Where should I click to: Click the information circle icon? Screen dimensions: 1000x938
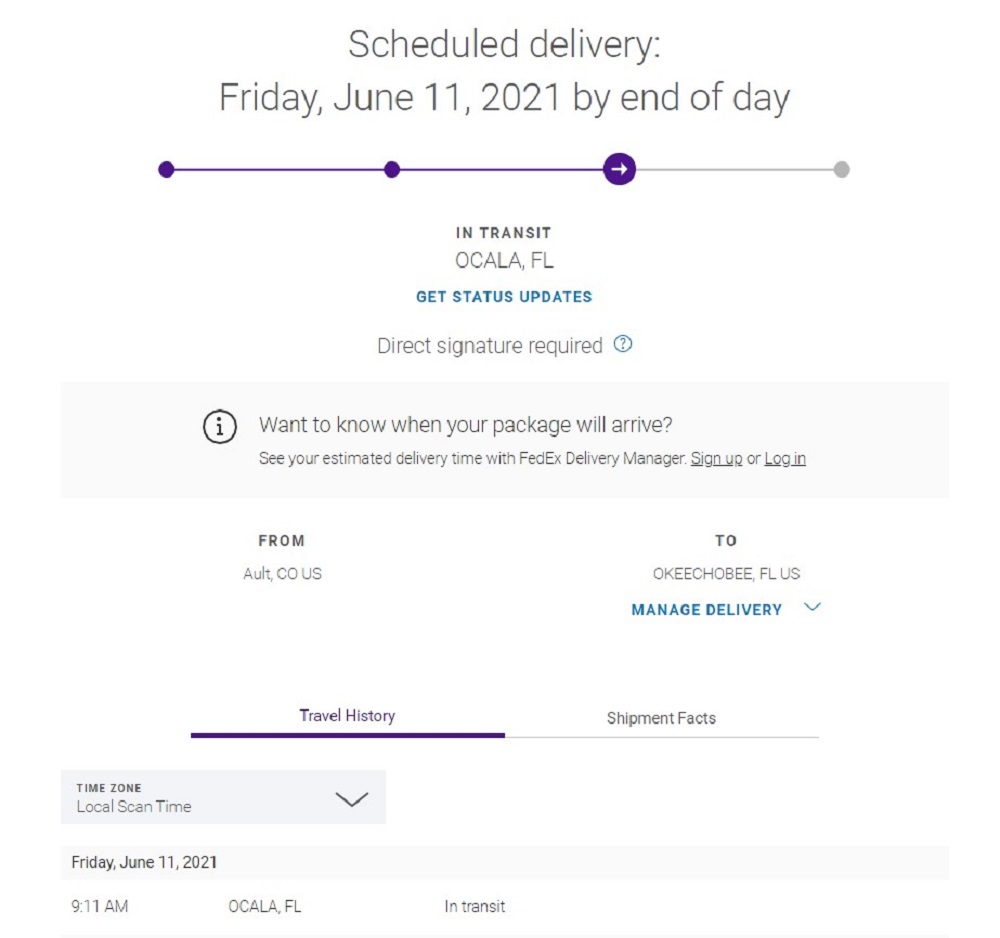pyautogui.click(x=220, y=427)
